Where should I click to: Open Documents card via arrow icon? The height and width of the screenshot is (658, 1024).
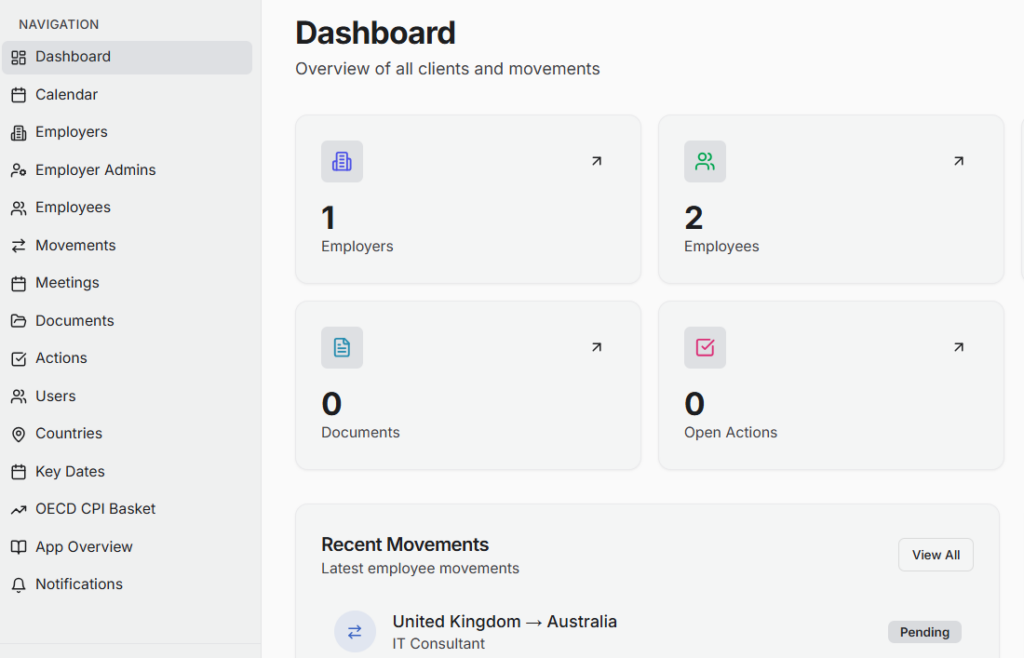coord(596,347)
